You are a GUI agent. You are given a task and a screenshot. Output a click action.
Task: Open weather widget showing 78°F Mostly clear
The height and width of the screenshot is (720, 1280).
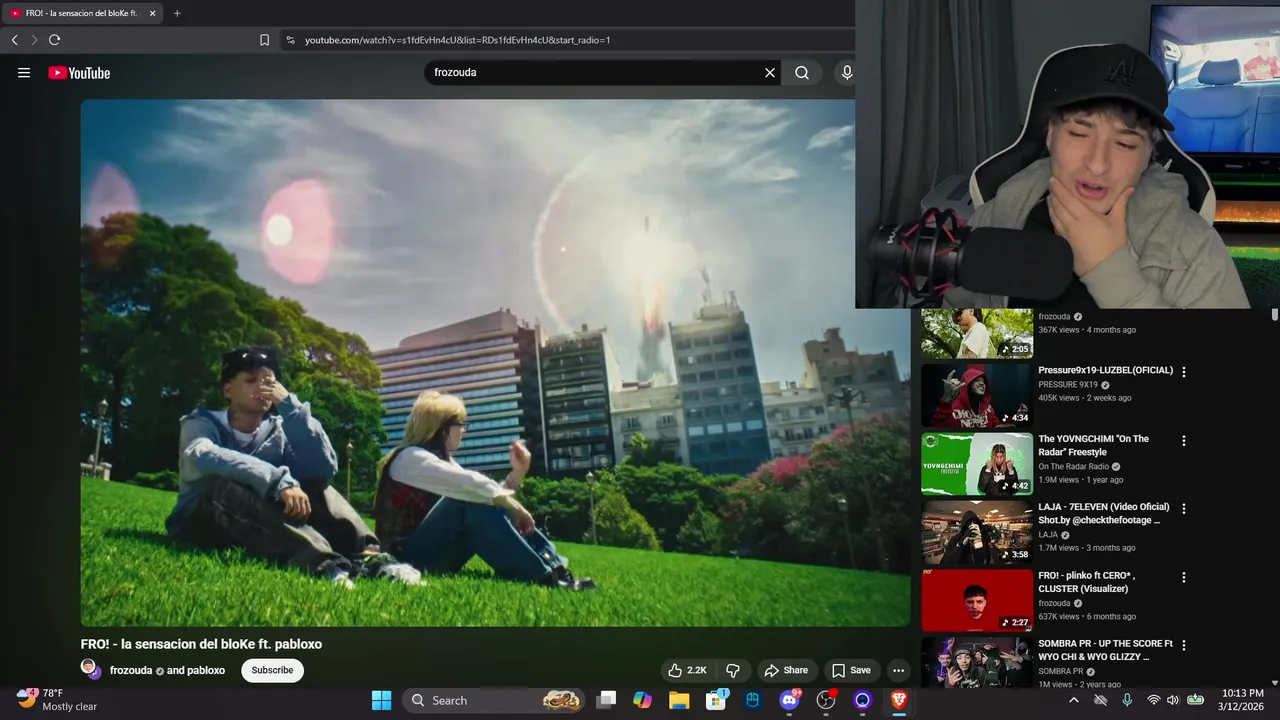(57, 700)
